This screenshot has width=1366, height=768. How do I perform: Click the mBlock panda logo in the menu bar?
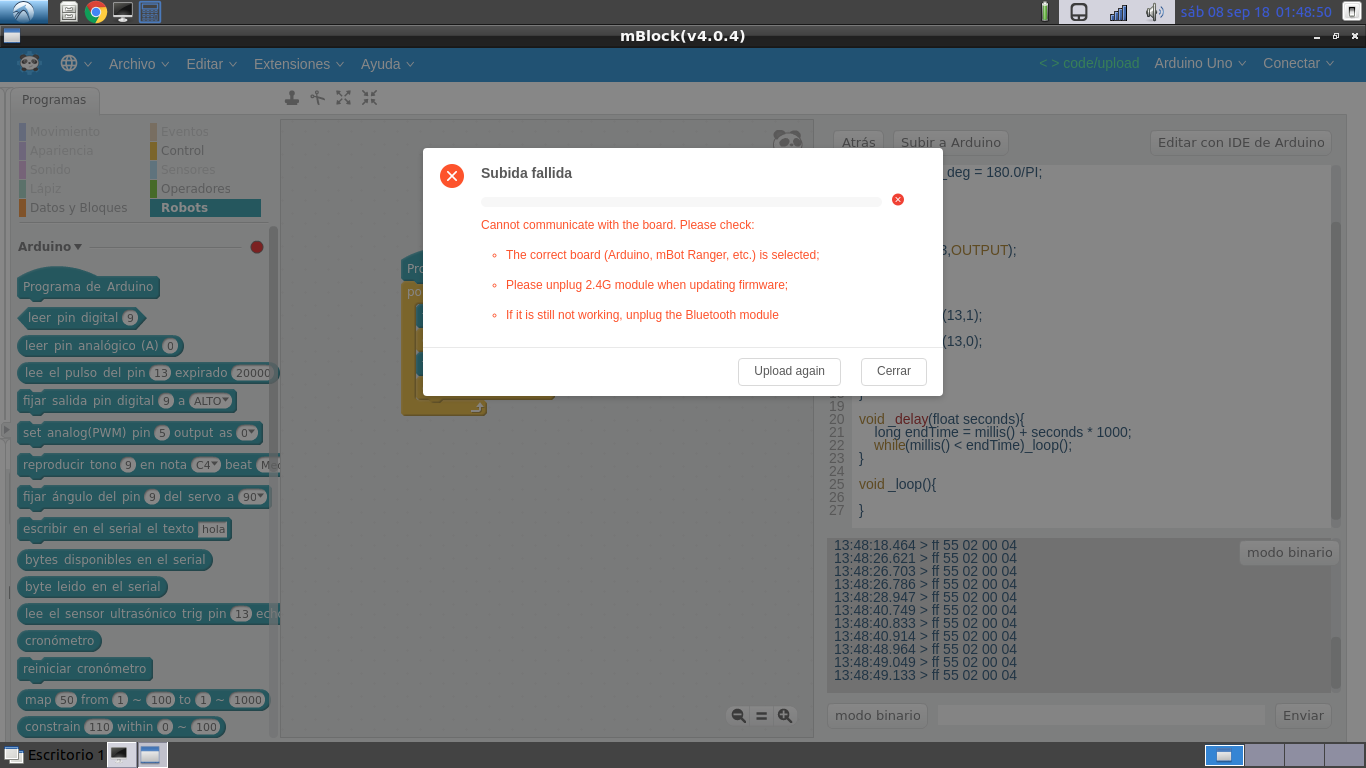pos(29,63)
